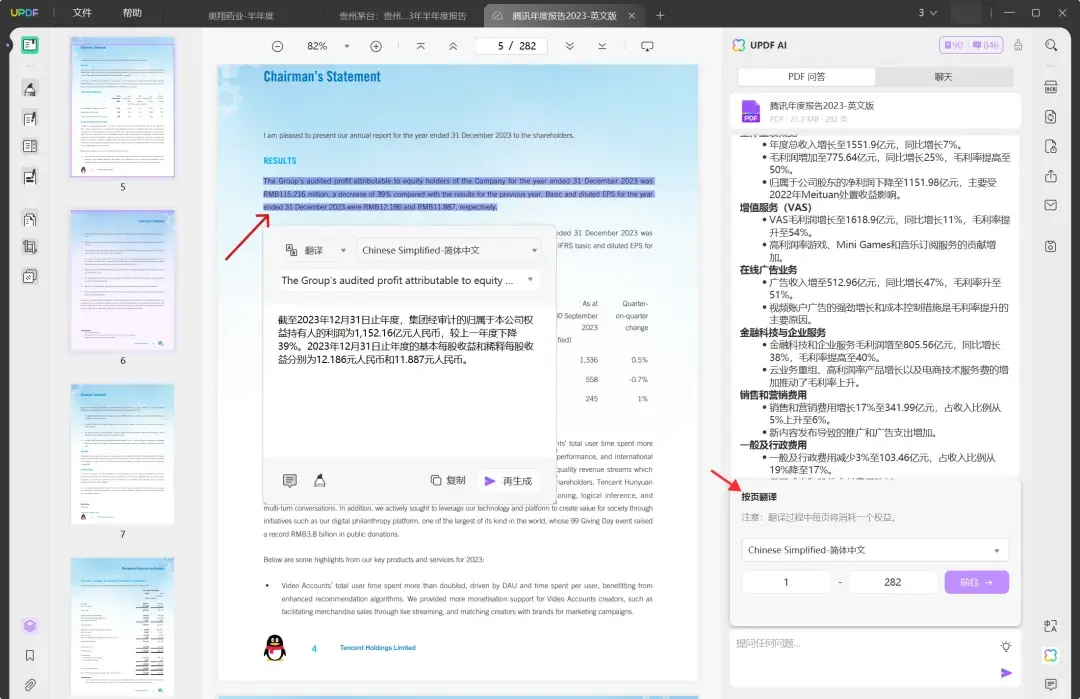Open the Comment highlighter tool in left sidebar
The height and width of the screenshot is (699, 1080).
click(x=30, y=89)
